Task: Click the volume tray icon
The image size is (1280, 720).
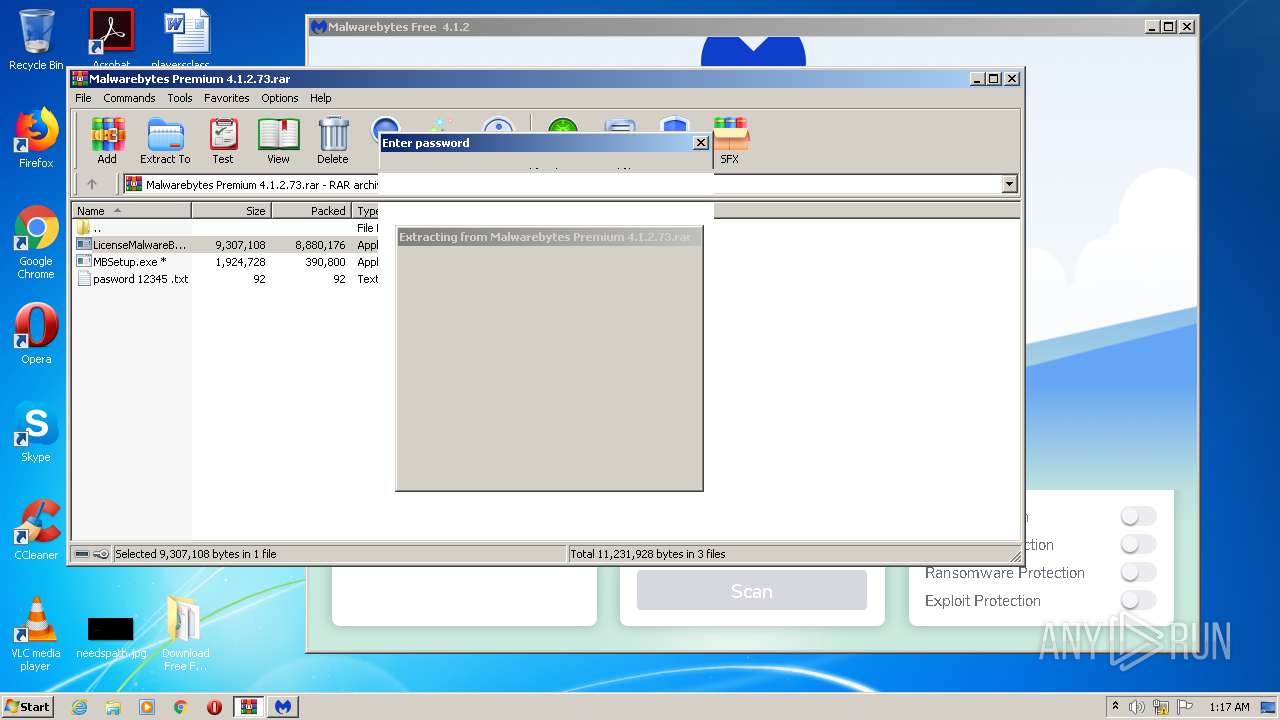Action: 1137,707
